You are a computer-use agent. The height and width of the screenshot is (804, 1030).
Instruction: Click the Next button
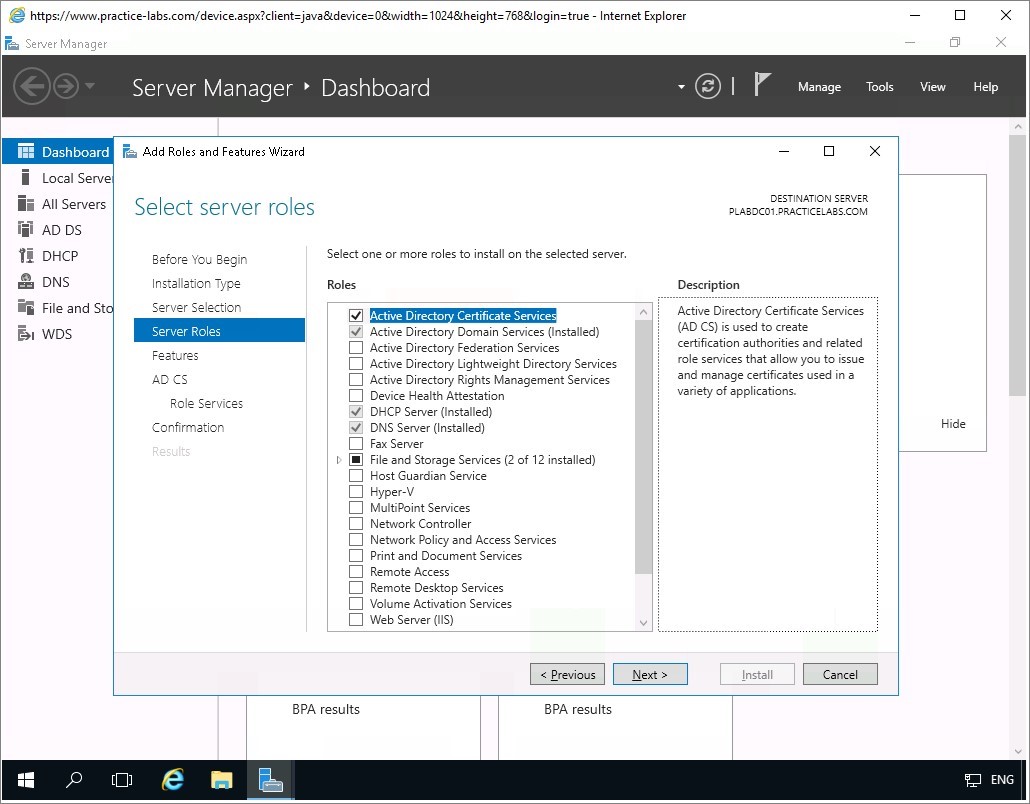650,674
